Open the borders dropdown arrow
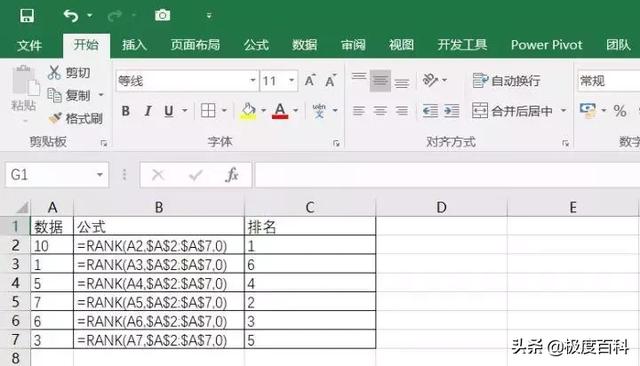Screen dimensions: 640x366 point(224,111)
